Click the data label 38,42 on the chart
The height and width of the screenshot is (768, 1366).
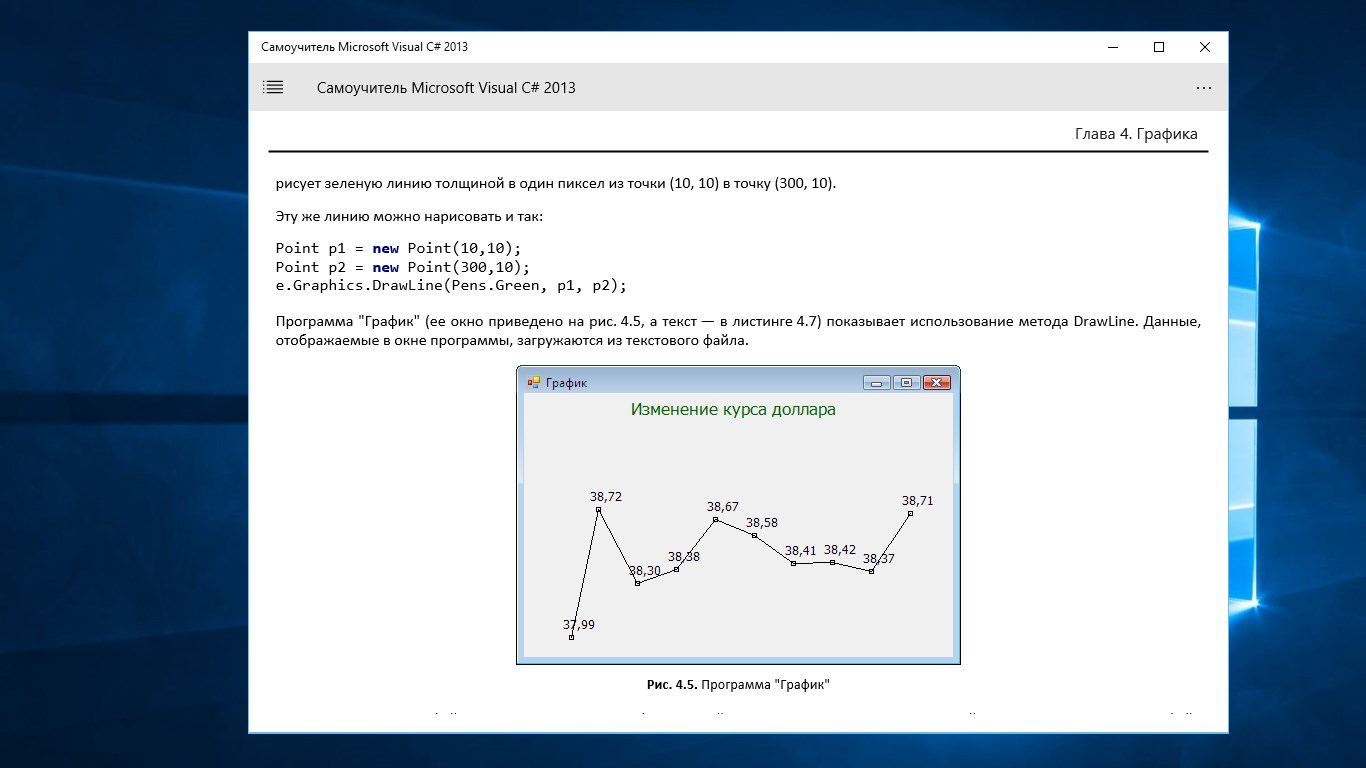840,549
